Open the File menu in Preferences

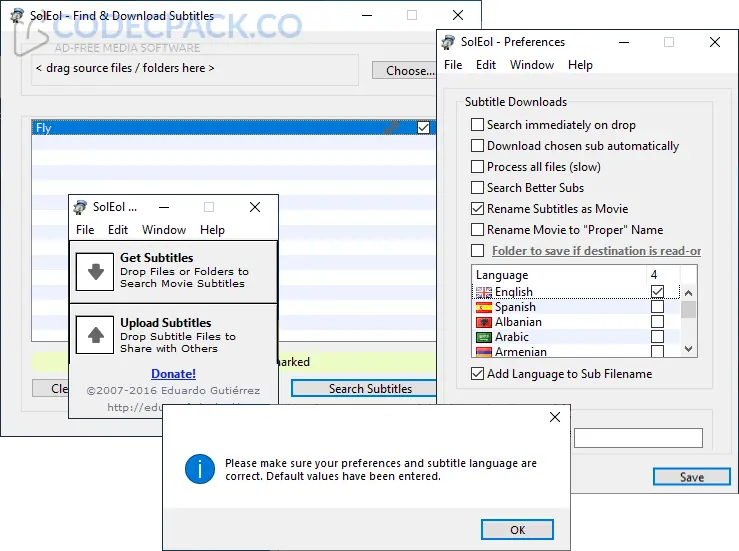(453, 65)
